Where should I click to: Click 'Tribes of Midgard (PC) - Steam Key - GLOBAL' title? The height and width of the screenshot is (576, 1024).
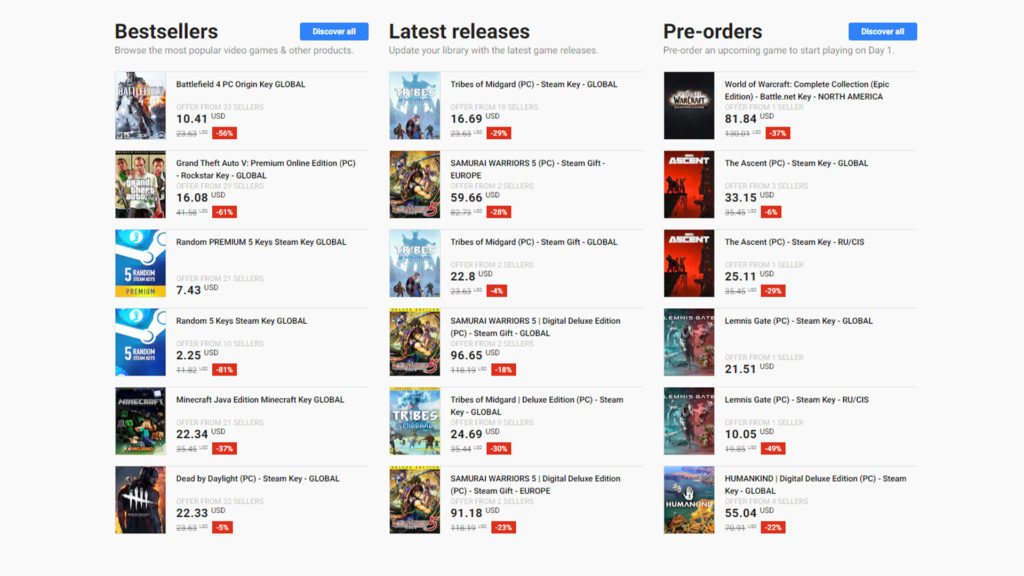[x=534, y=84]
